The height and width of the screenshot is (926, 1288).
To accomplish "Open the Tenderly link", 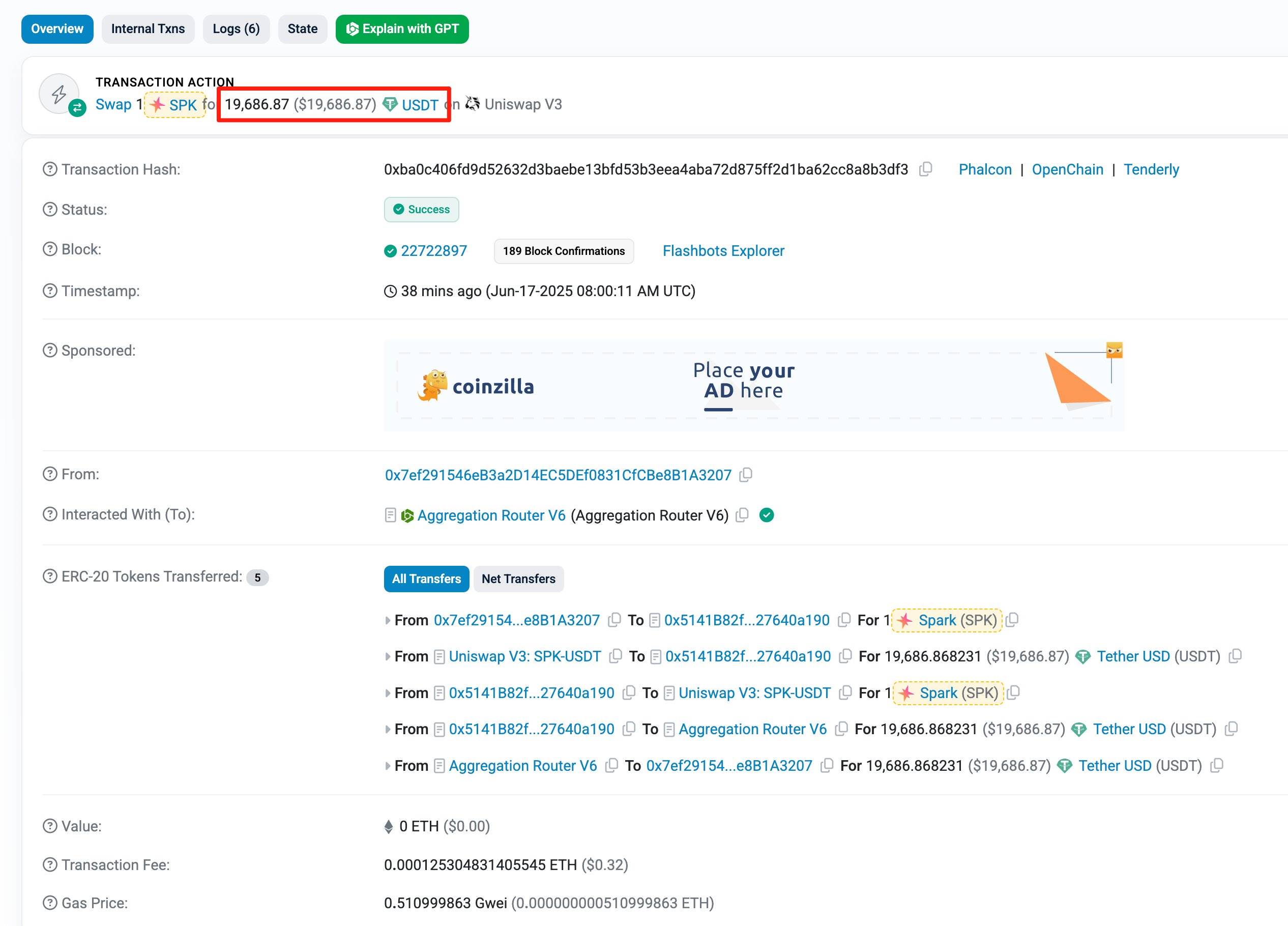I will (x=1152, y=169).
